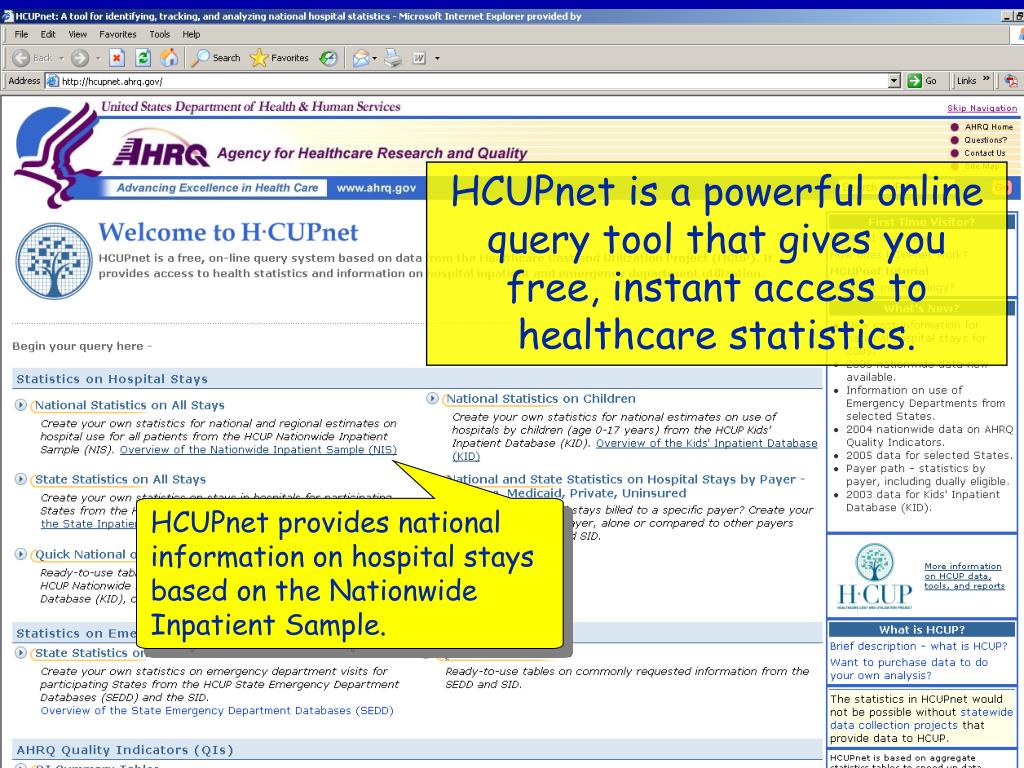The image size is (1024, 768).
Task: Open the Favorites menu
Action: (118, 34)
